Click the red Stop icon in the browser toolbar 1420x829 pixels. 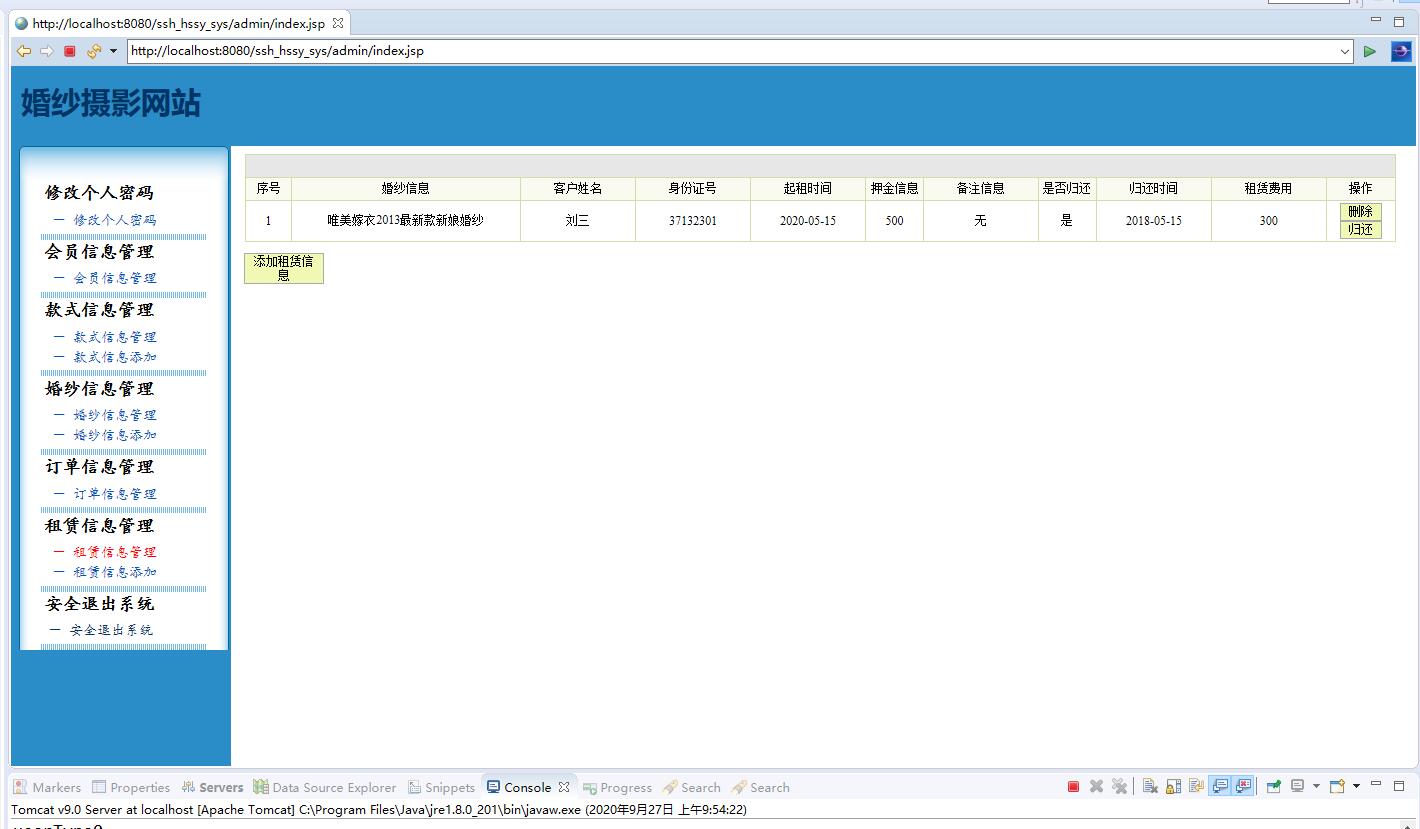(68, 51)
